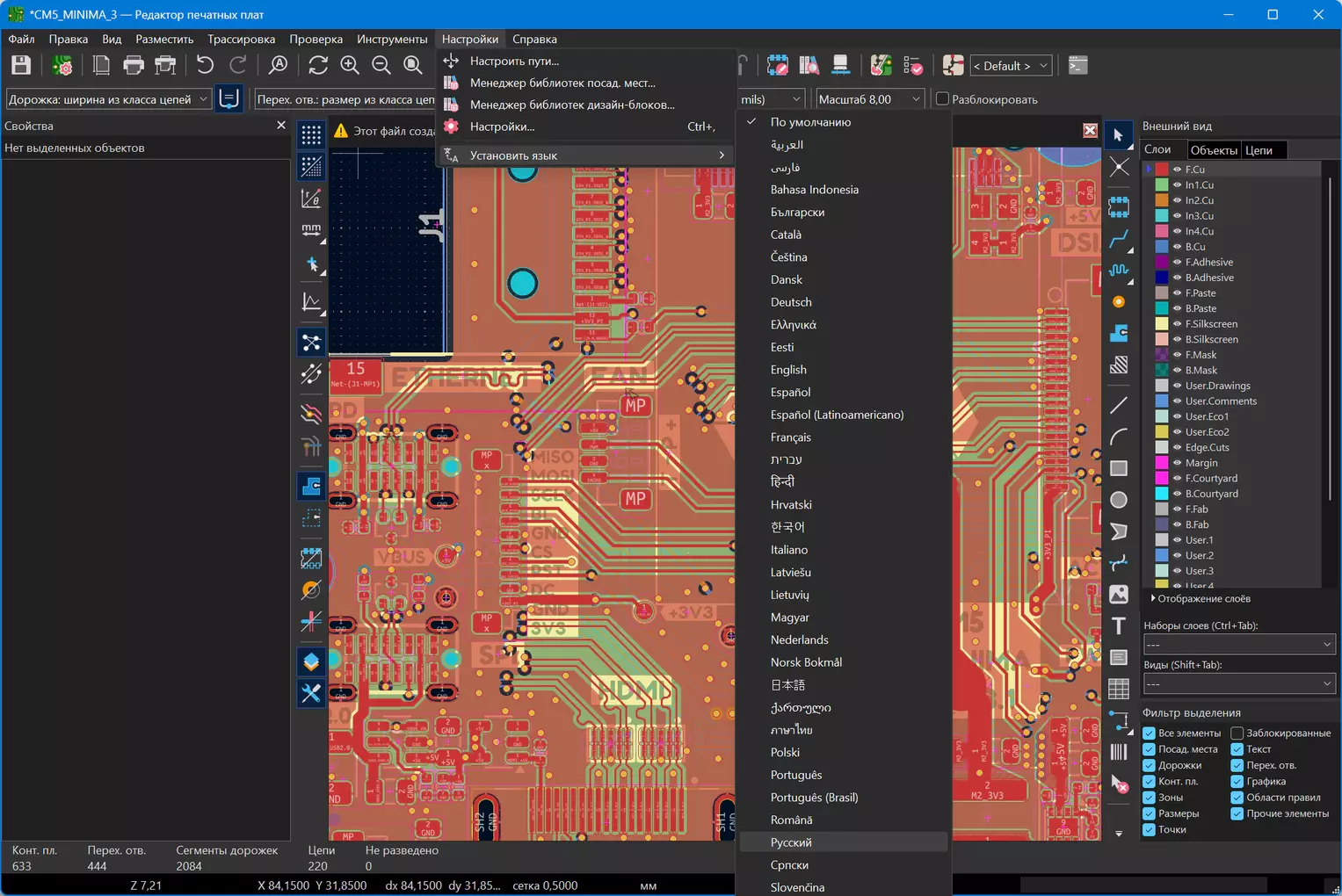Open the scripting console icon
Screen dimensions: 1342x896
[1078, 65]
